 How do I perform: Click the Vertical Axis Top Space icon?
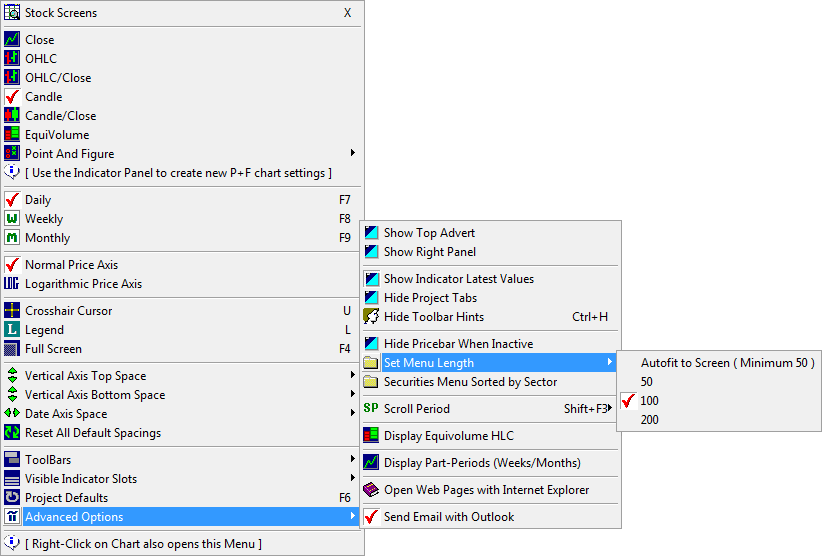coord(12,376)
